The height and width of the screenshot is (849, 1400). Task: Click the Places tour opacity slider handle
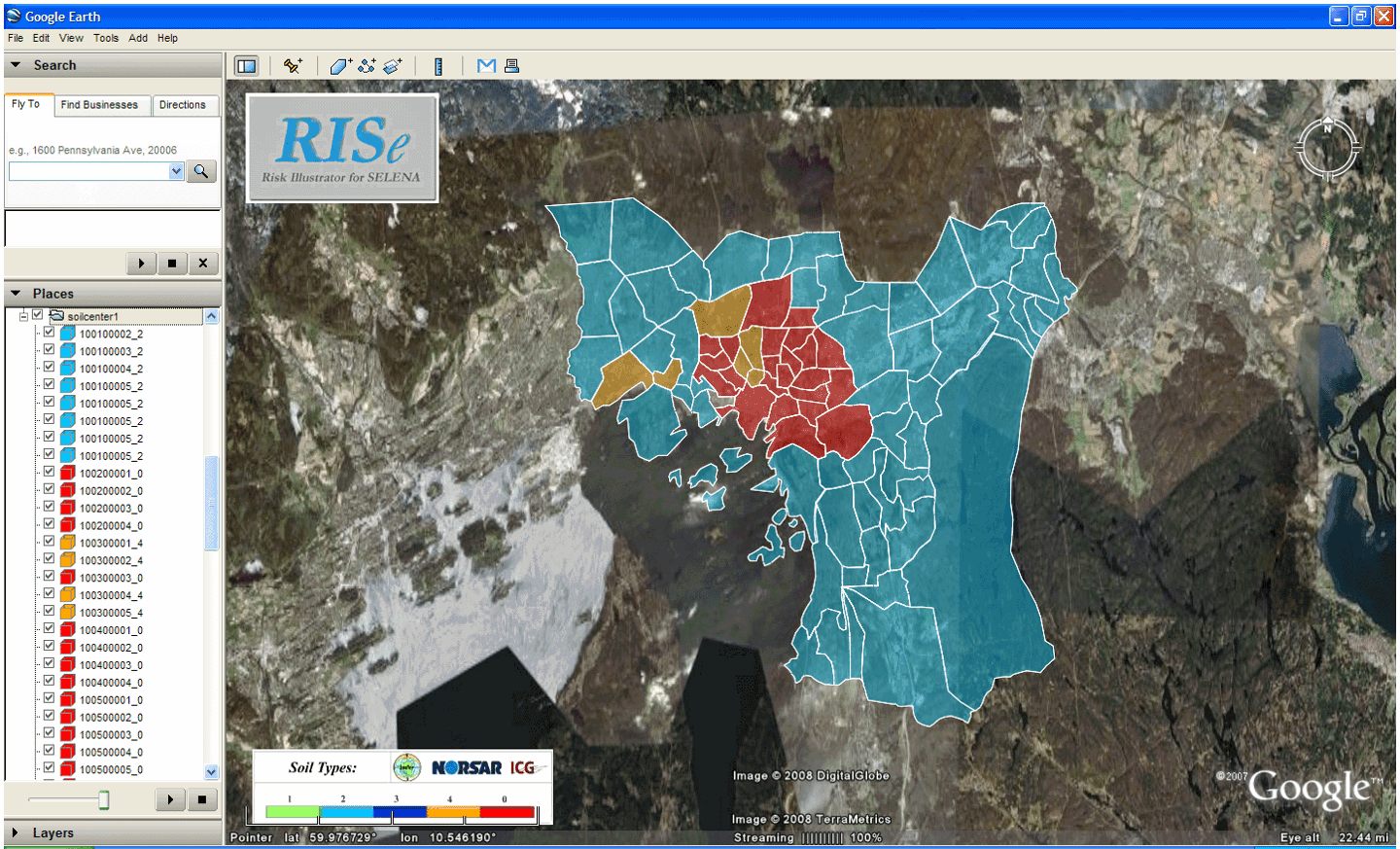[x=104, y=799]
